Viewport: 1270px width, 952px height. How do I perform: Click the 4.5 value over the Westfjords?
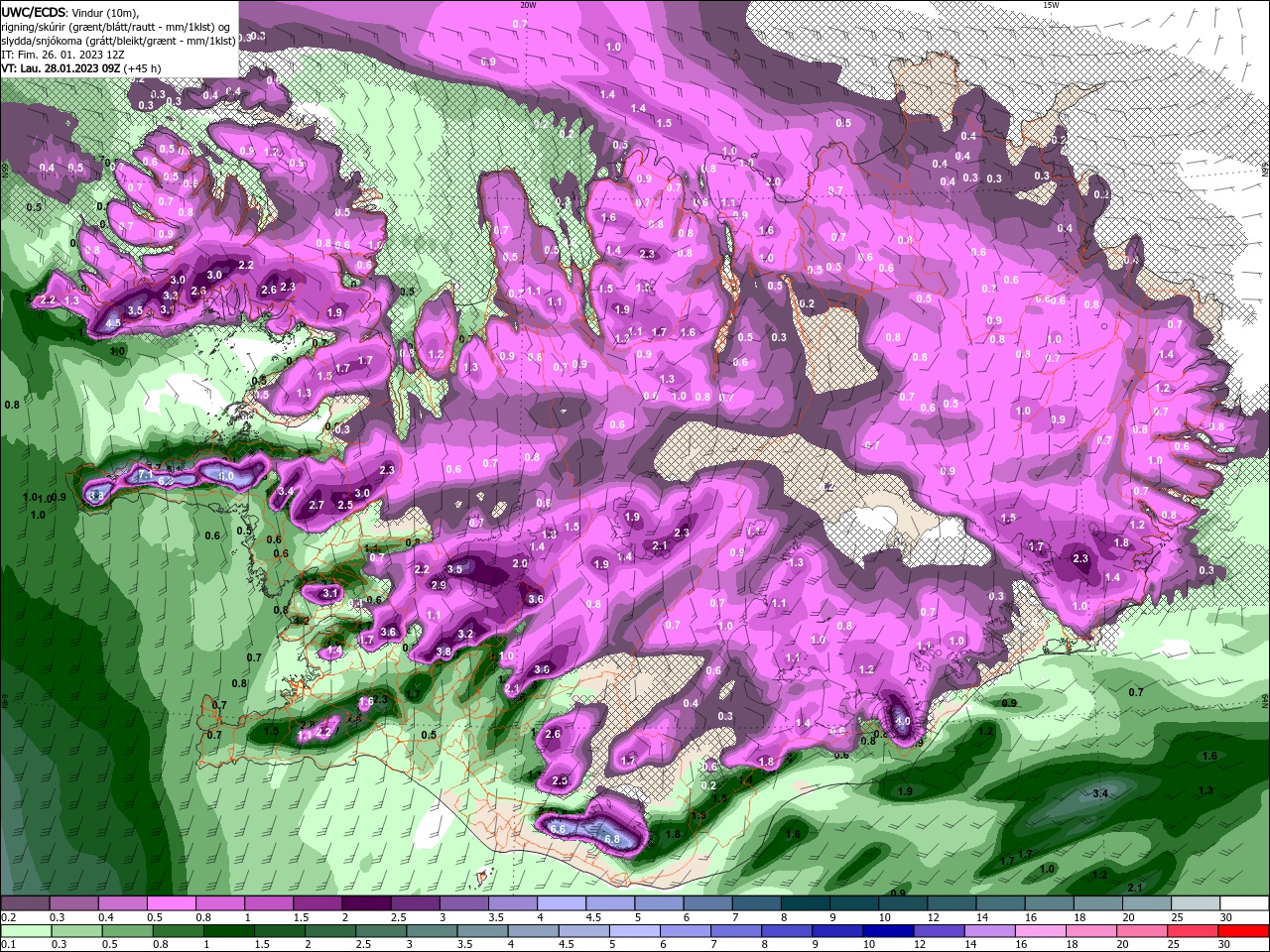113,322
